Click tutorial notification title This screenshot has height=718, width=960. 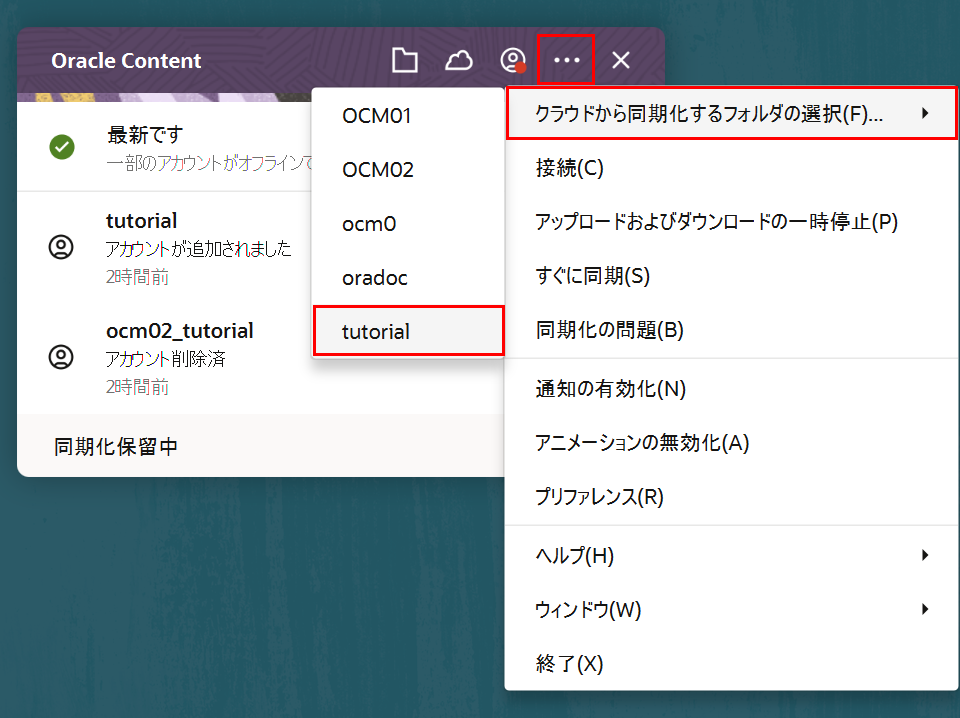point(141,220)
